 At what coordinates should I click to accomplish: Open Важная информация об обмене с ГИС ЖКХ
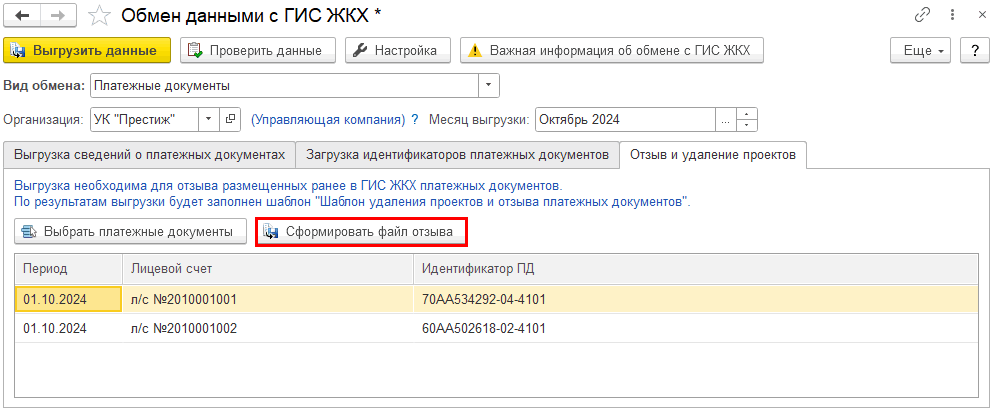coord(610,50)
